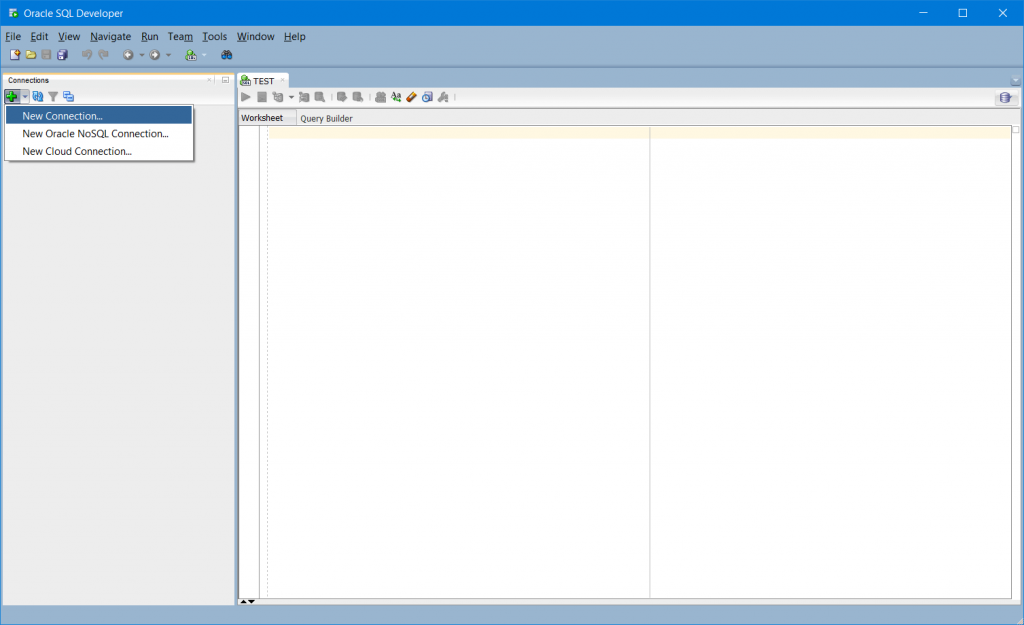Click the binoculars Find DB Object icon

tap(227, 55)
